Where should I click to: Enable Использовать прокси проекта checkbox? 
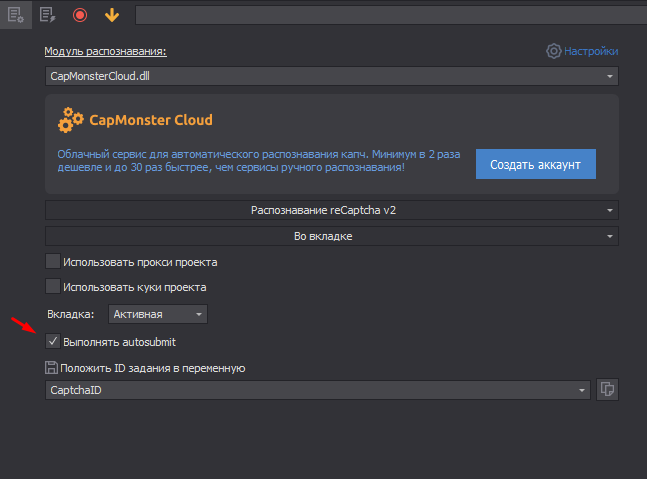pyautogui.click(x=53, y=262)
